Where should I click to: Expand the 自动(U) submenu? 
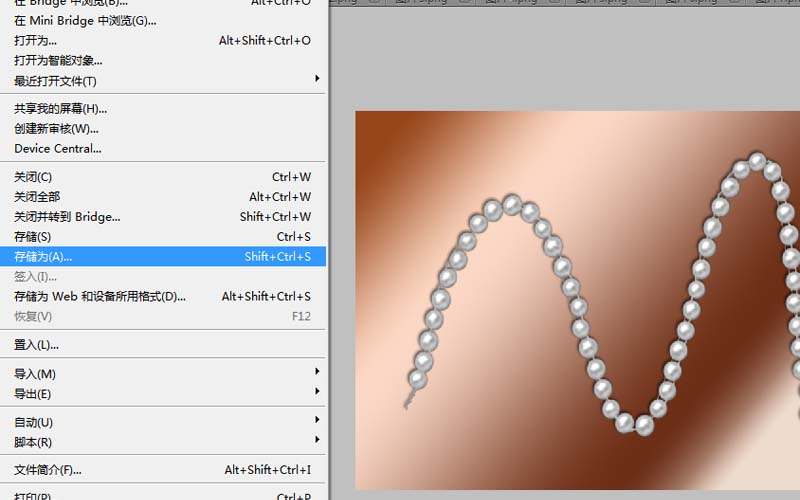point(163,422)
